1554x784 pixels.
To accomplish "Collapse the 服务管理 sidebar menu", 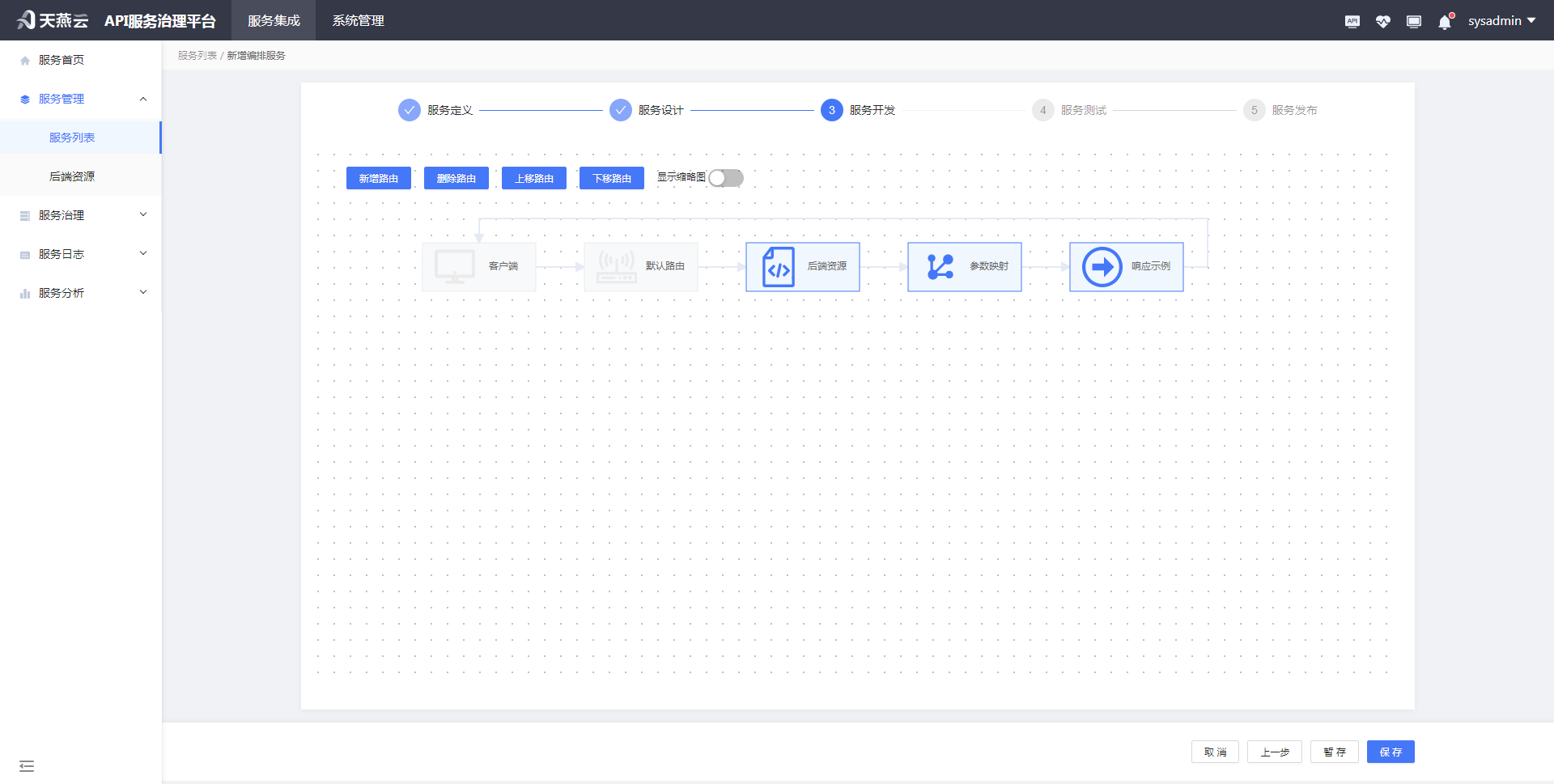I will click(81, 98).
